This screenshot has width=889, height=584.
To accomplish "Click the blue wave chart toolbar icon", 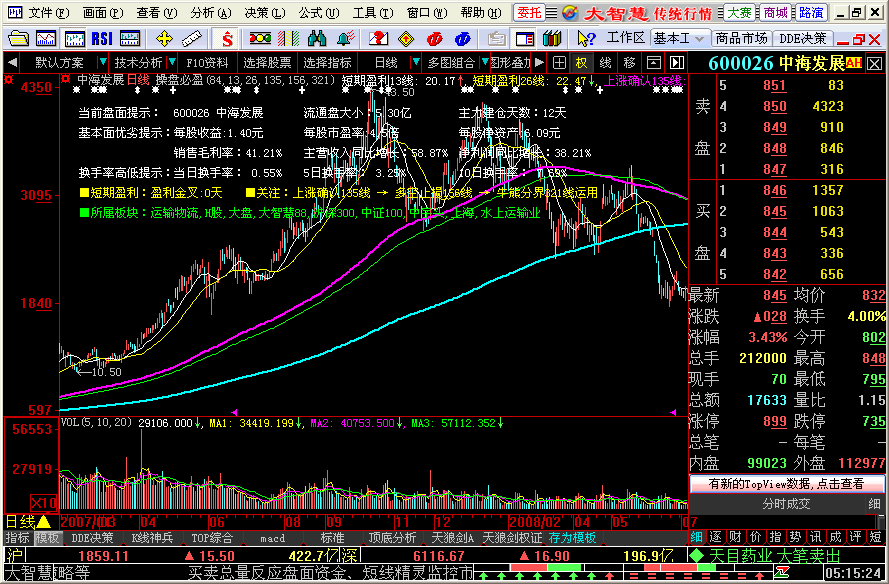I will coord(74,39).
